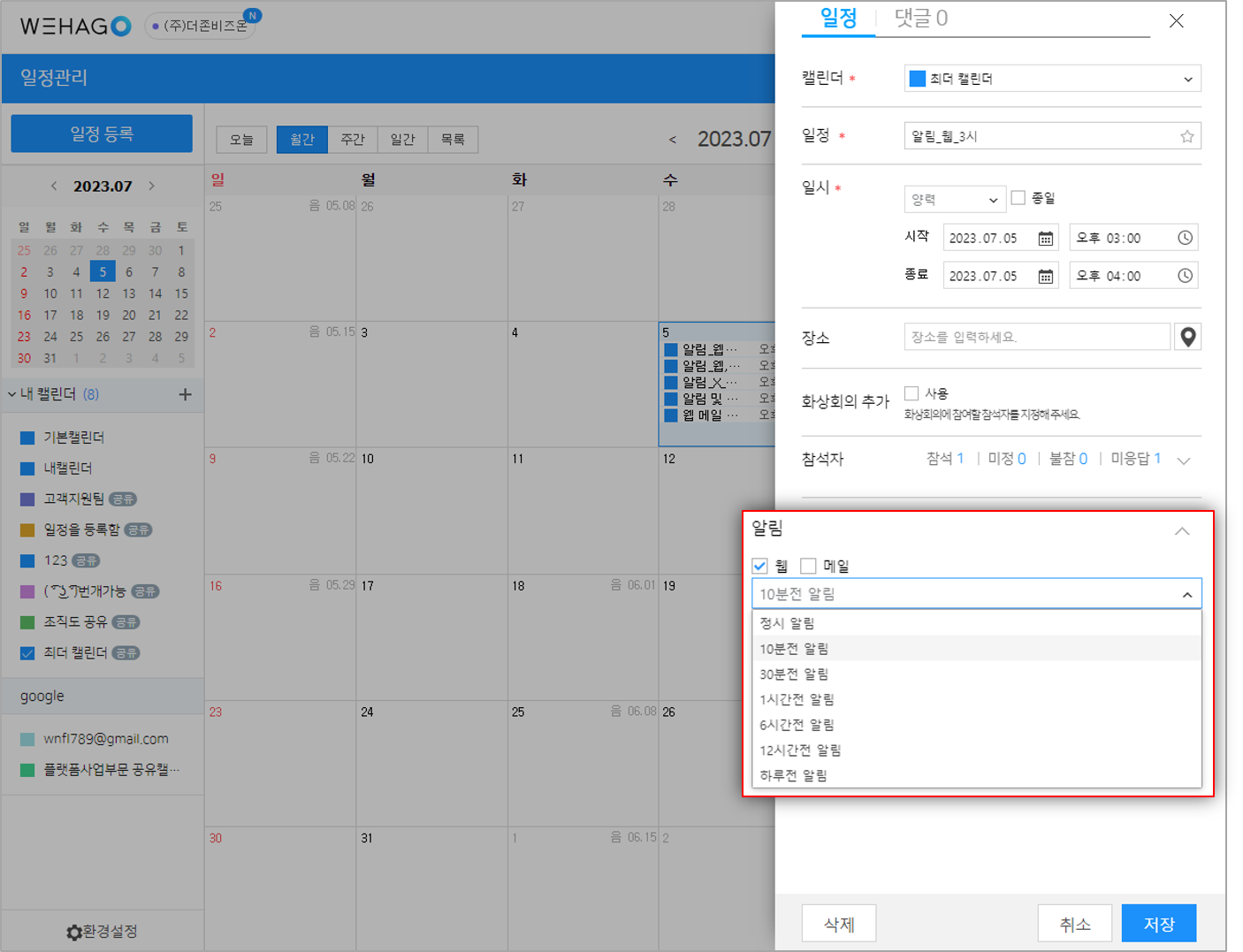
Task: Click the location map pin icon
Action: tap(1187, 337)
